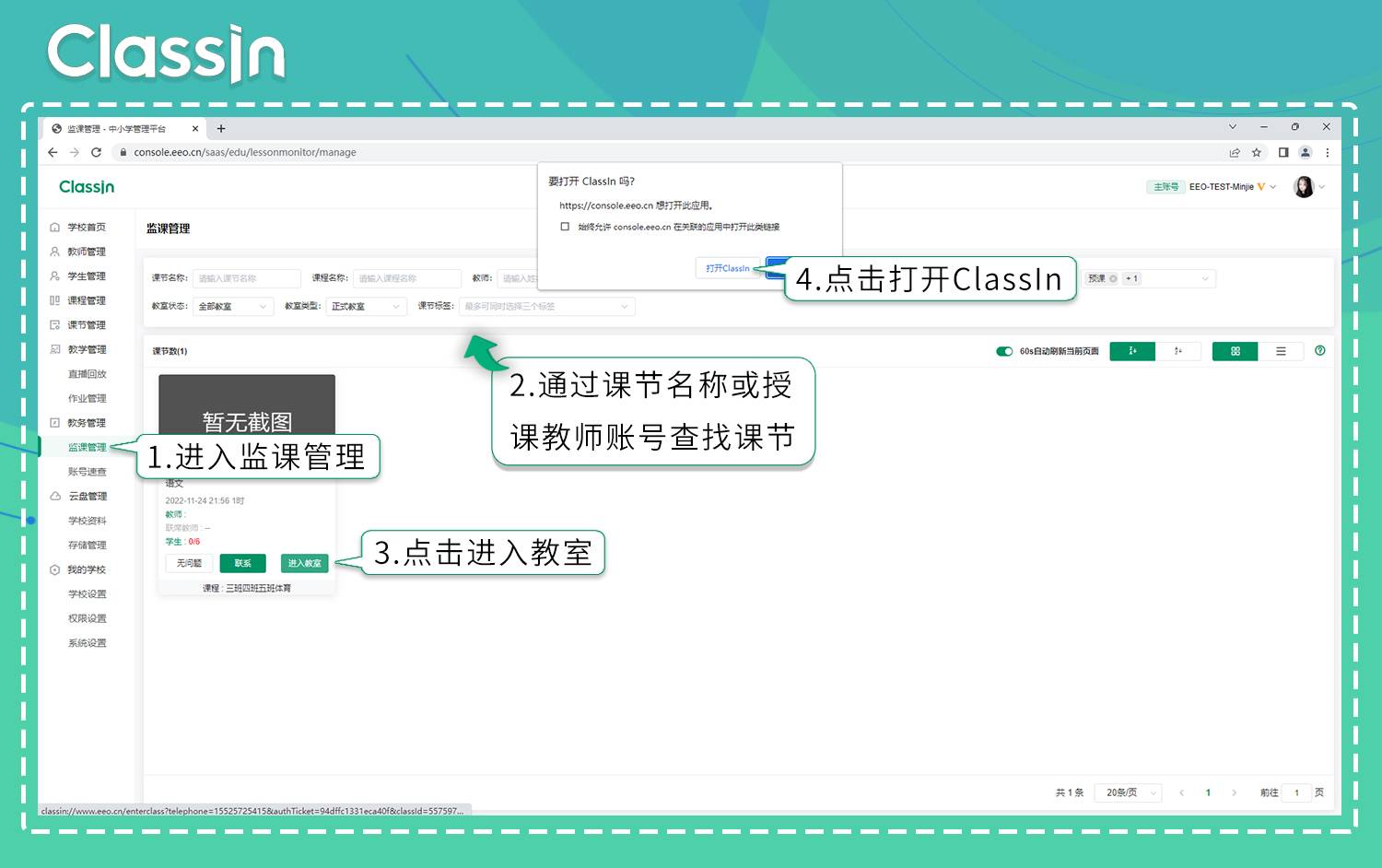Open 学校首页 in the sidebar
This screenshot has height=868, width=1382.
[87, 227]
